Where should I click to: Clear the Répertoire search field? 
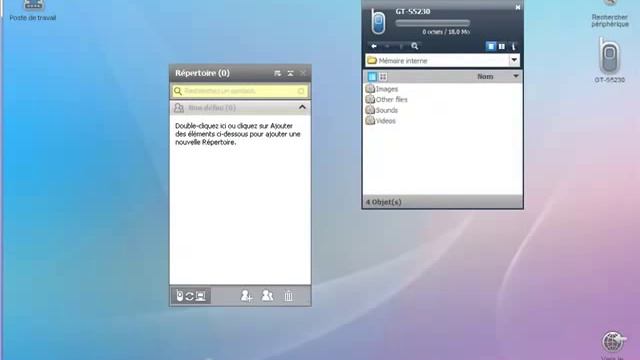[x=301, y=91]
